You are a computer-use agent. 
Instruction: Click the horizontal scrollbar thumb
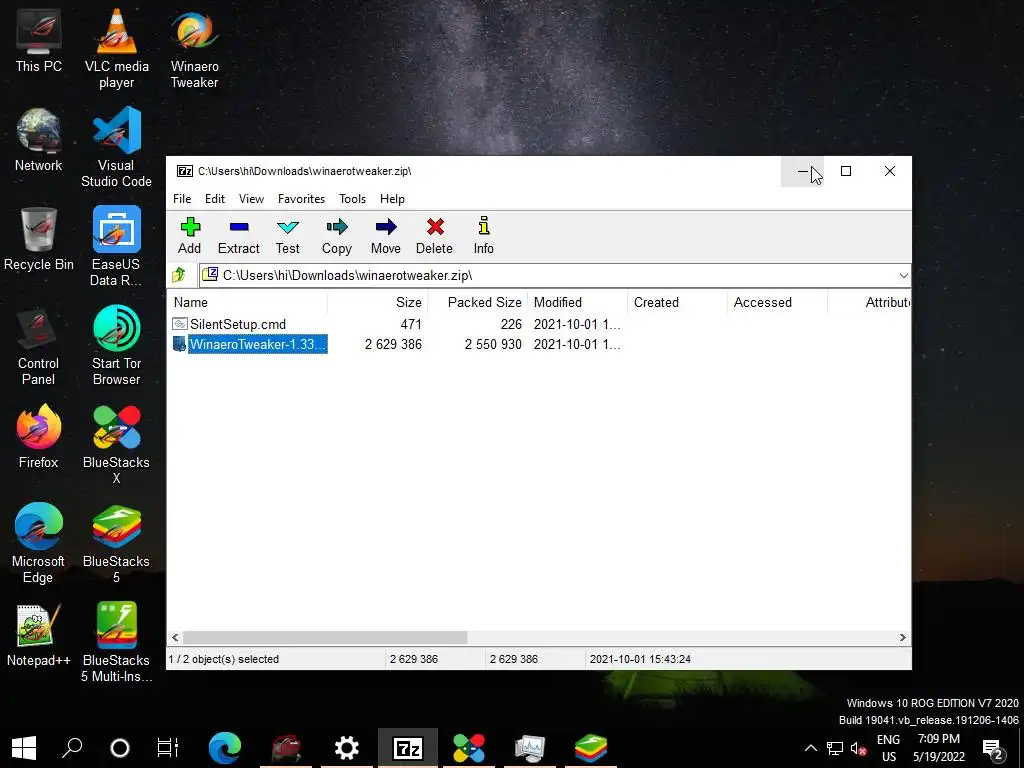tap(325, 637)
